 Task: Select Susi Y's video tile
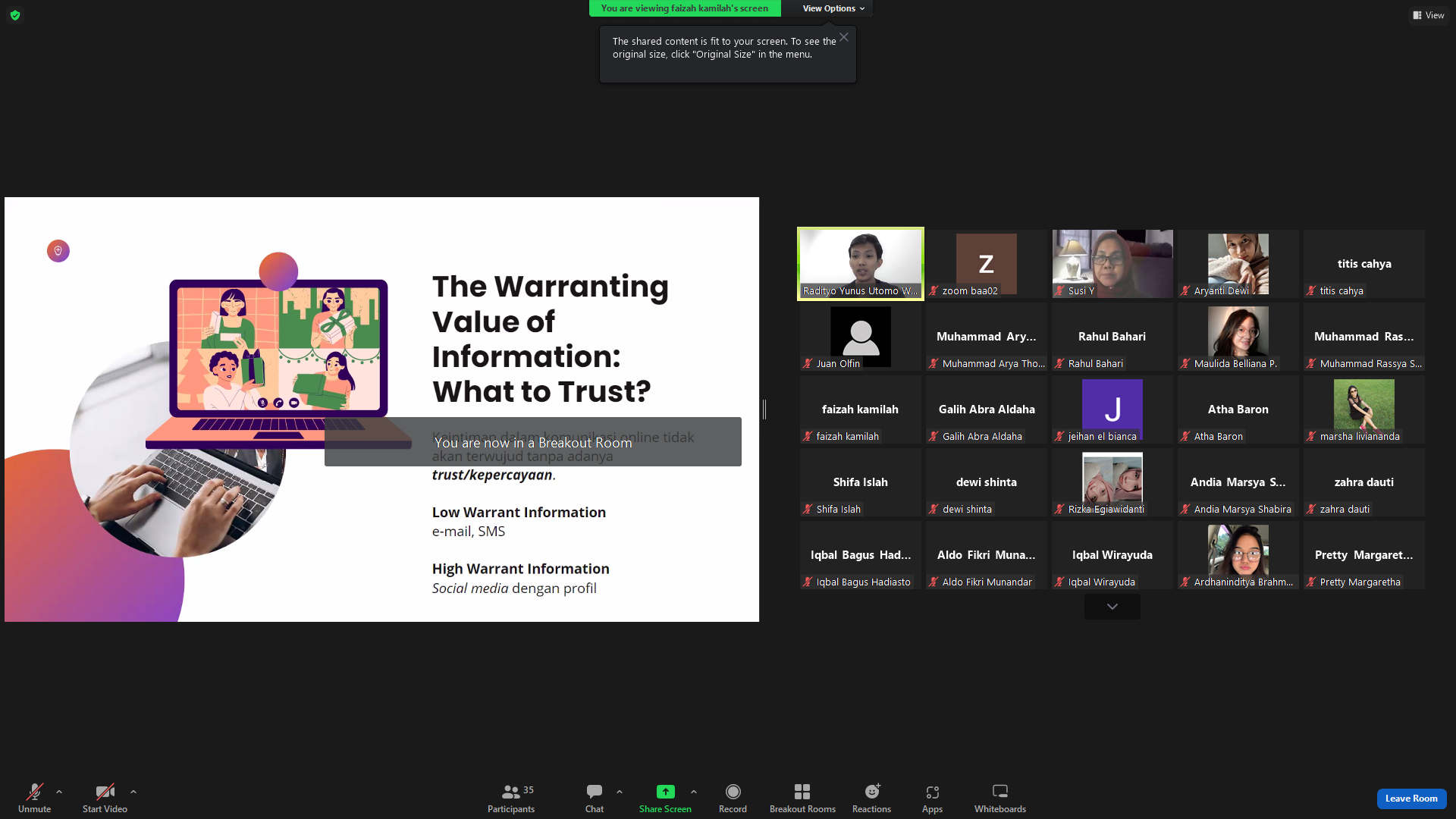[x=1112, y=264]
